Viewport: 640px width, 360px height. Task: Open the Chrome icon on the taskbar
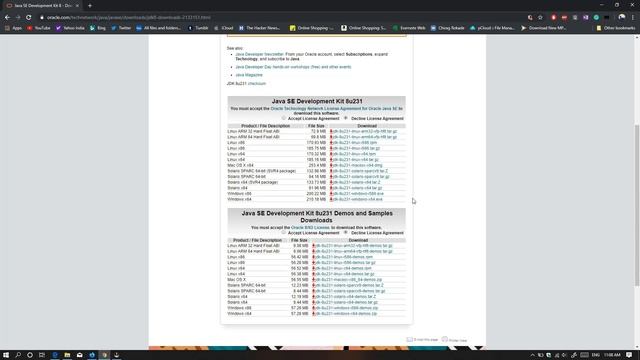point(104,355)
